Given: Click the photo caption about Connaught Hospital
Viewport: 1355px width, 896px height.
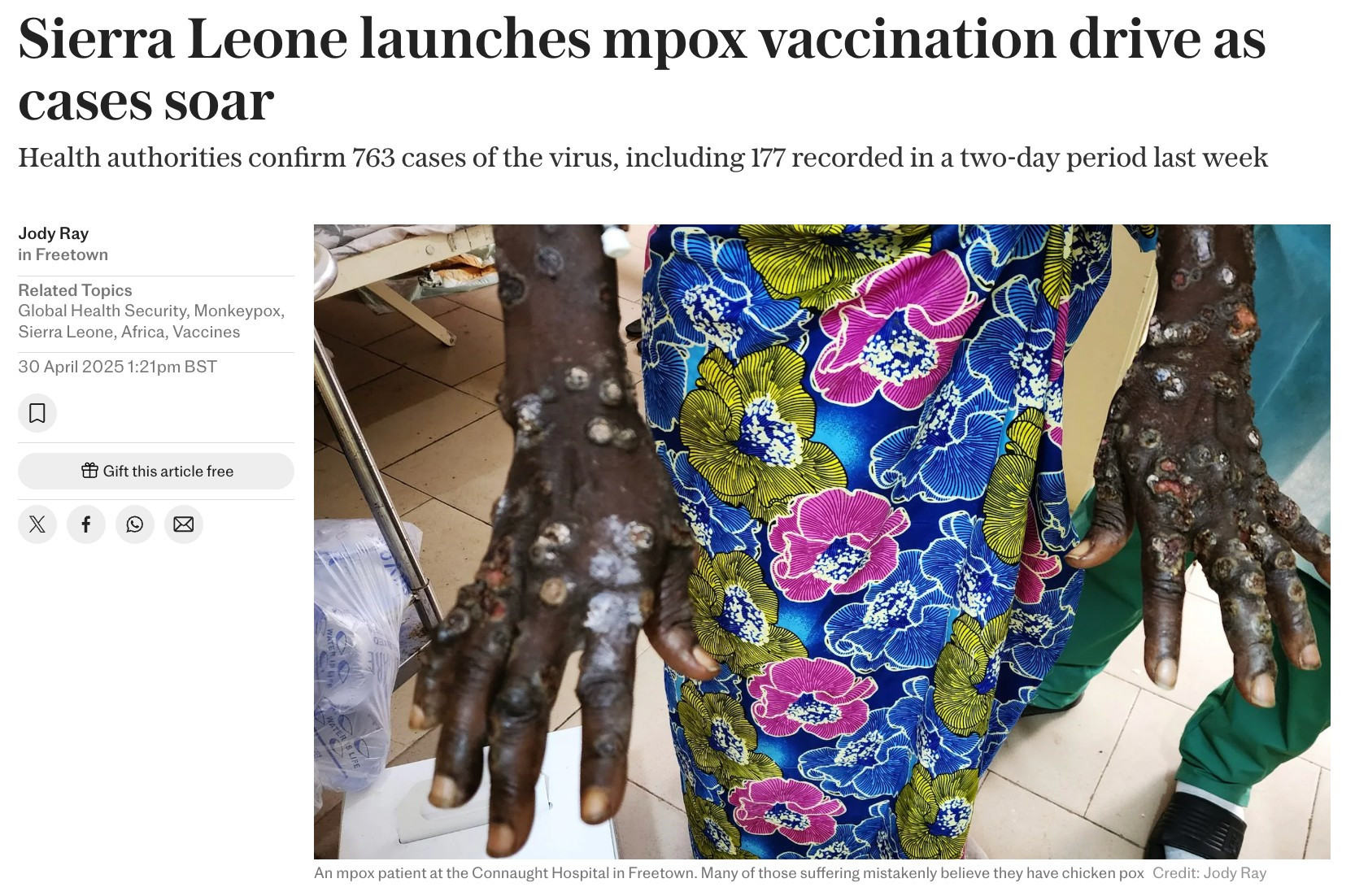Looking at the screenshot, I should click(729, 873).
